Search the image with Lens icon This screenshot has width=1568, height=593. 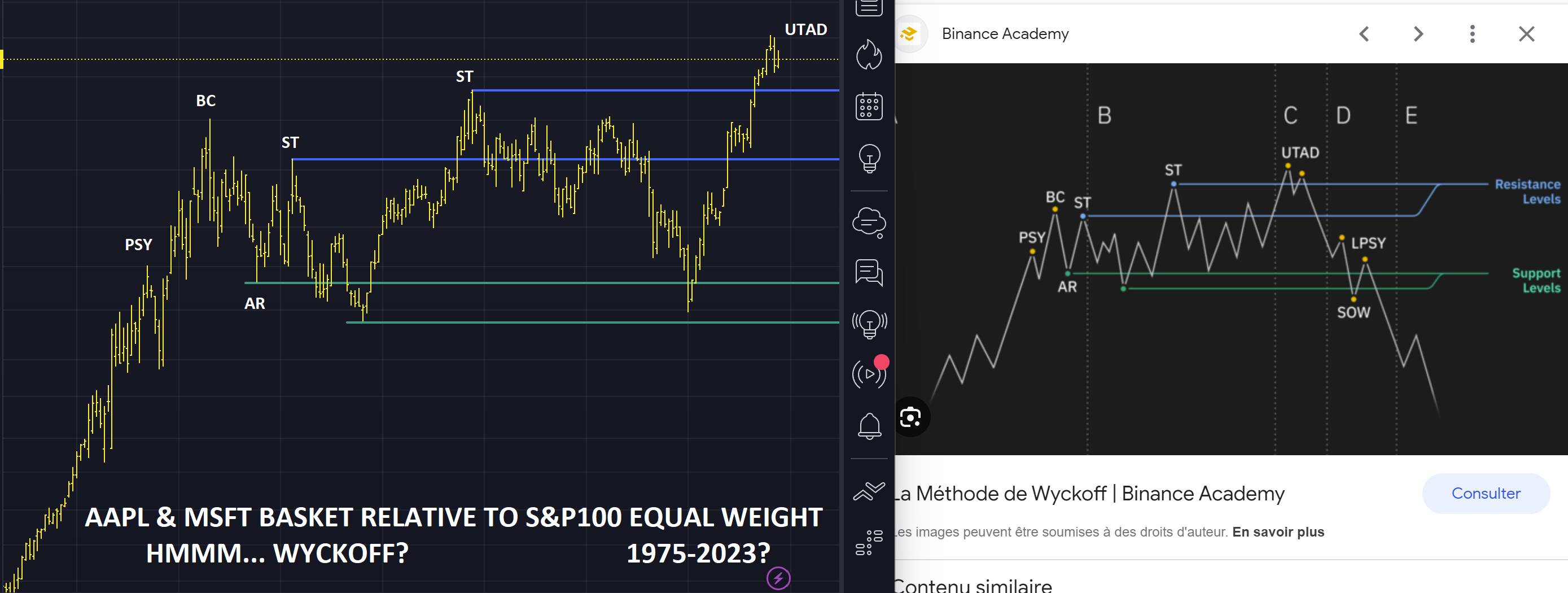[910, 417]
